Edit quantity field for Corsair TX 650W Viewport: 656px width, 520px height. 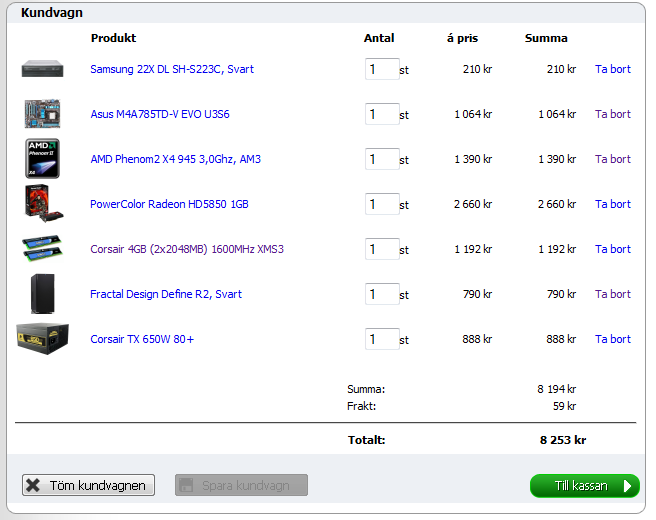click(381, 339)
